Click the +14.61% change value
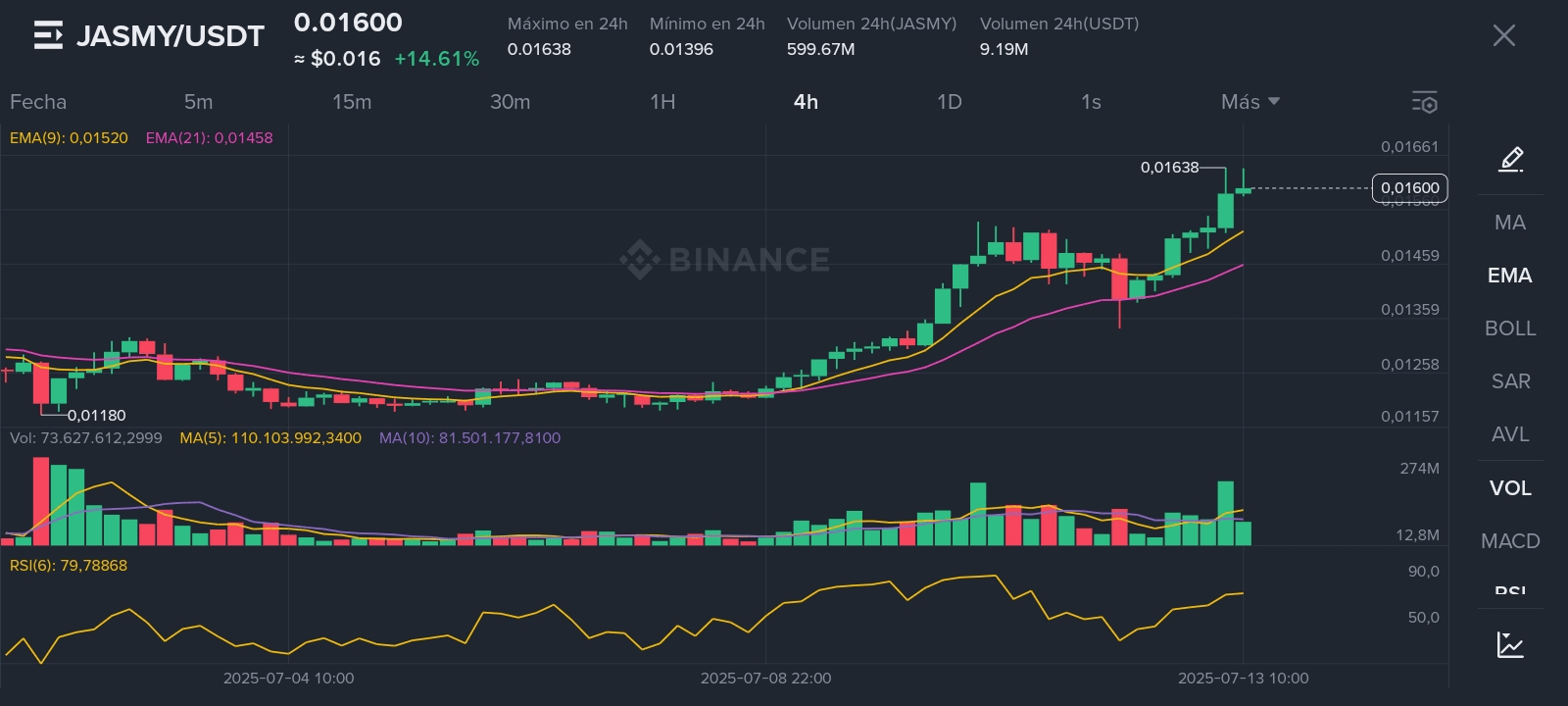The image size is (1568, 706). click(437, 59)
